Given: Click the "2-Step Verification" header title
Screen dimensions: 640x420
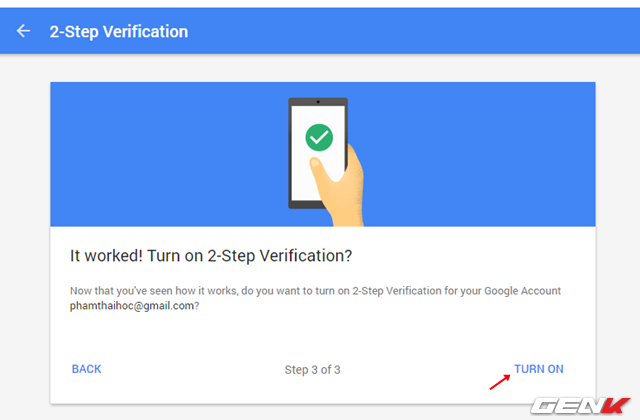Looking at the screenshot, I should pos(119,31).
